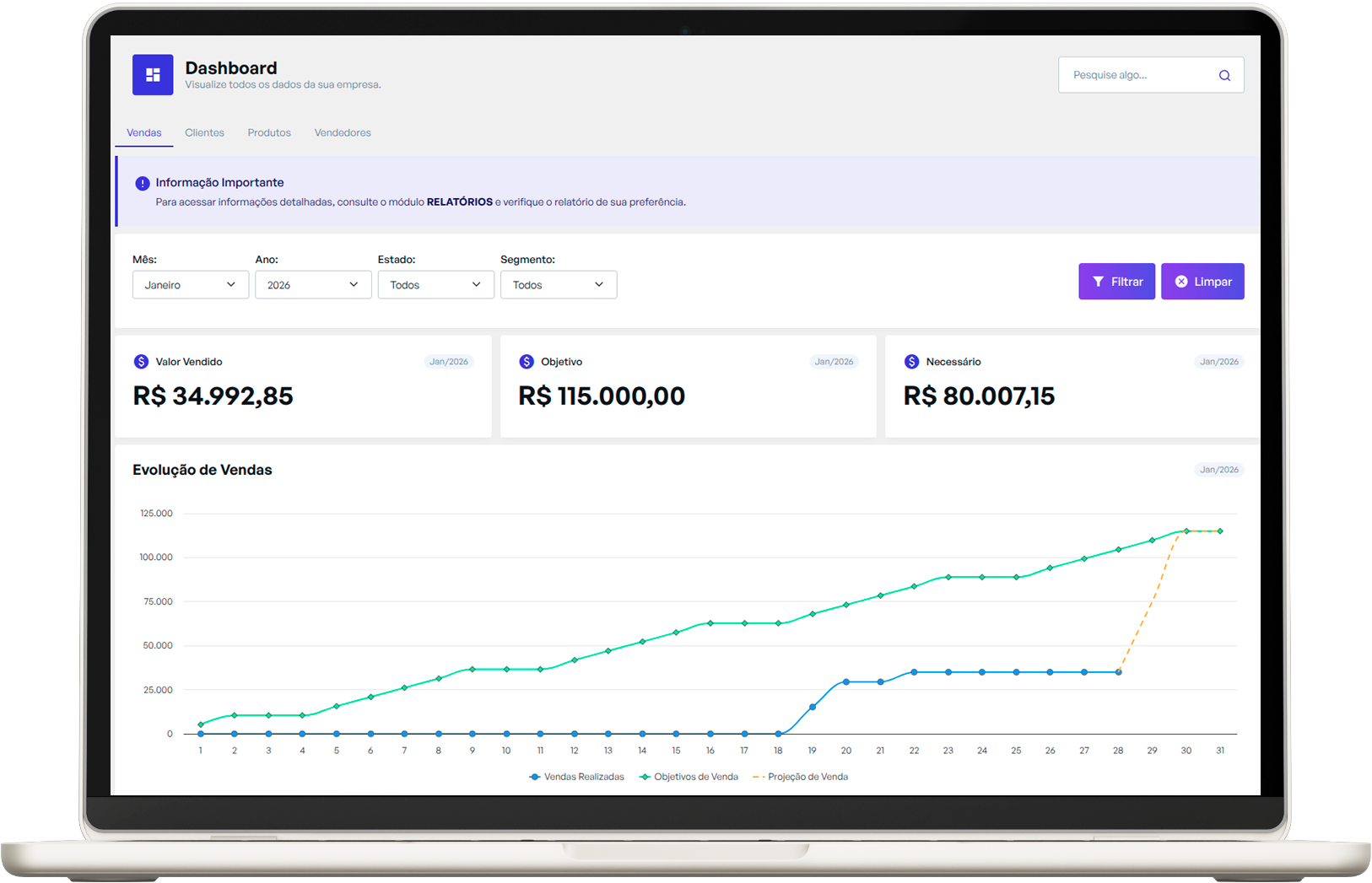The height and width of the screenshot is (883, 1372).
Task: Click the search magnifier icon
Action: coord(1224,76)
